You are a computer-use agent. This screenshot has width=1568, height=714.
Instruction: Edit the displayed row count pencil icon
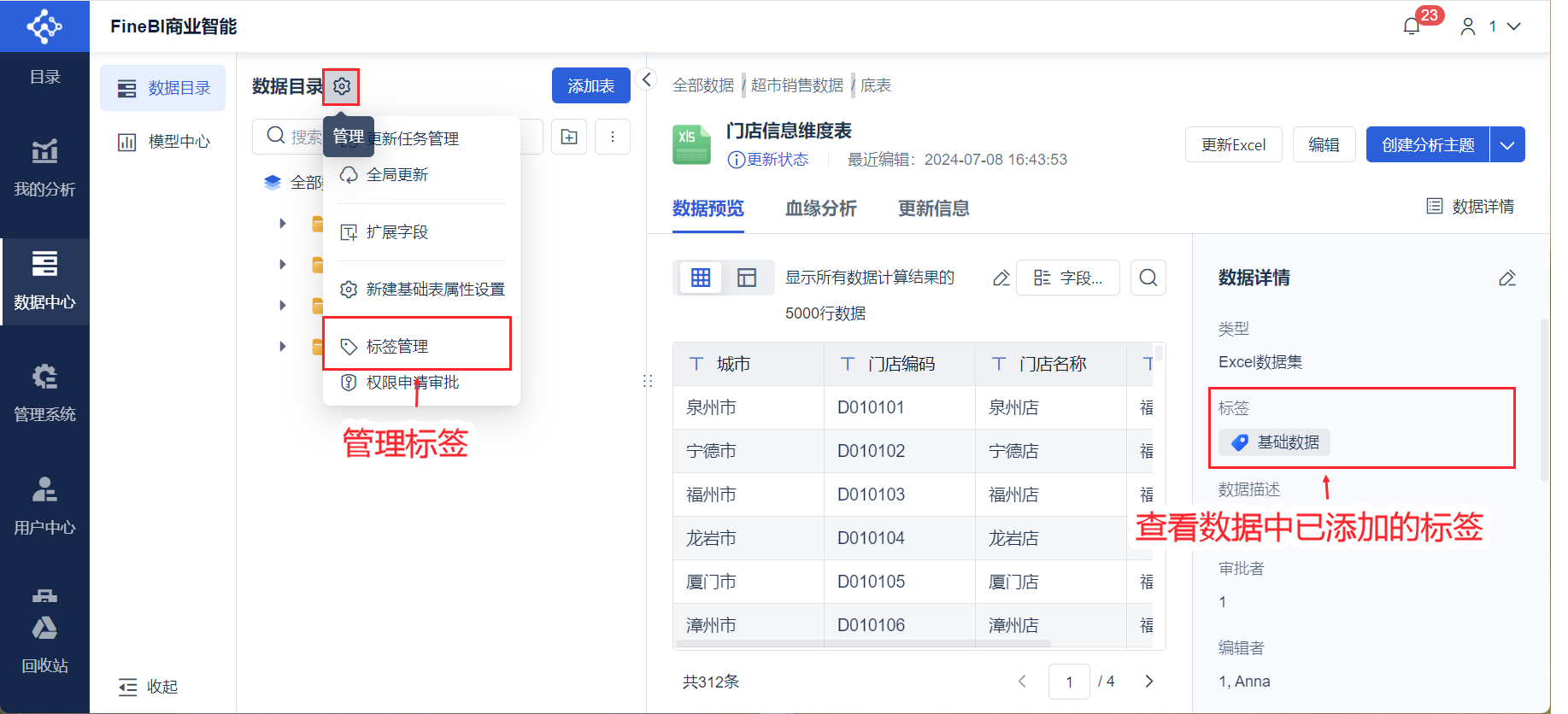click(1001, 278)
